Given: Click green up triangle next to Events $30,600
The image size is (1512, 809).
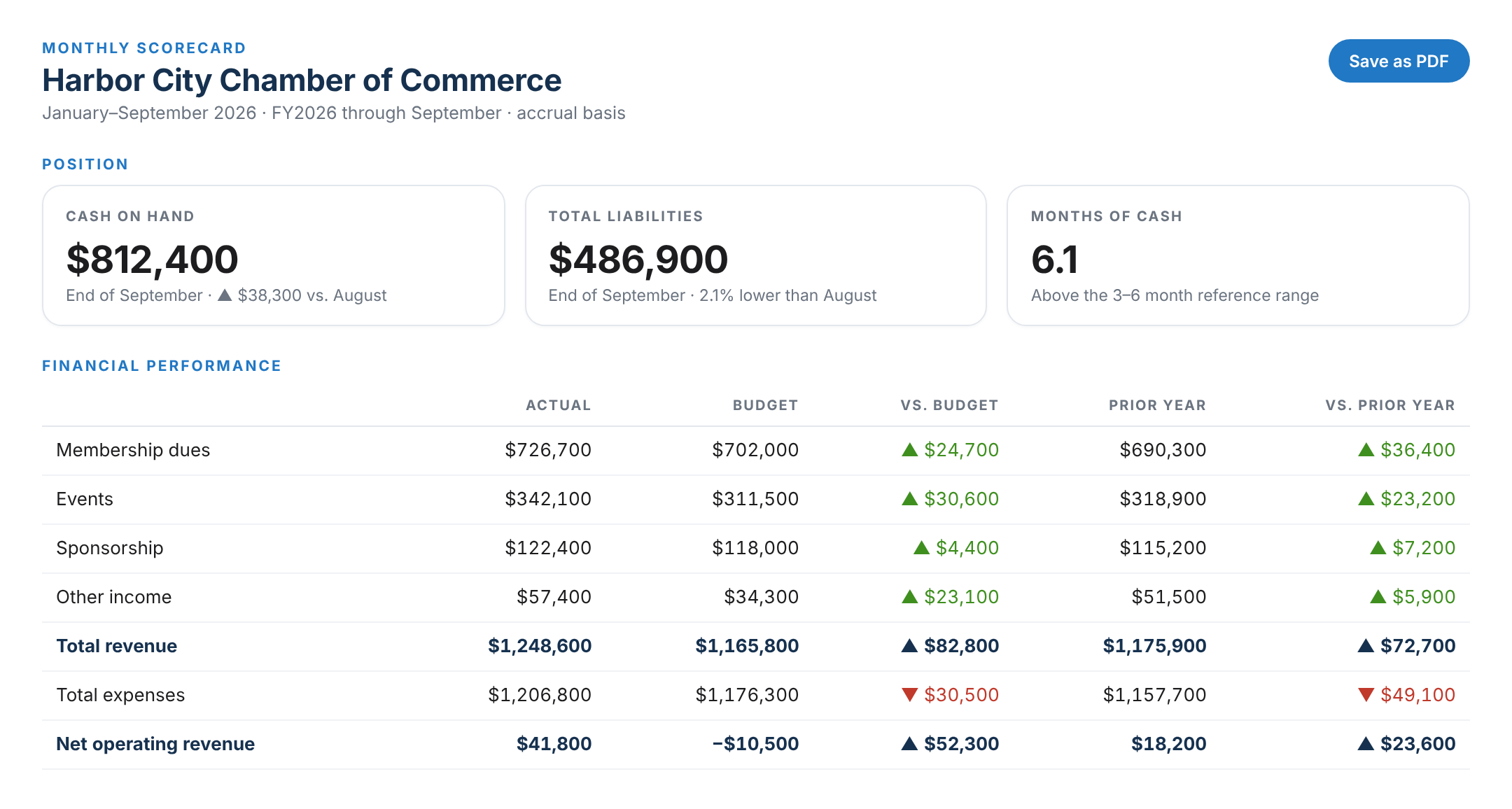Looking at the screenshot, I should pyautogui.click(x=909, y=499).
